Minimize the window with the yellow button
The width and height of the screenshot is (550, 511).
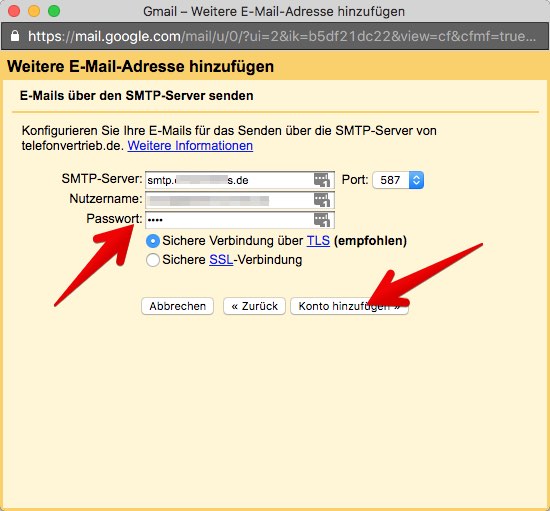coord(34,11)
